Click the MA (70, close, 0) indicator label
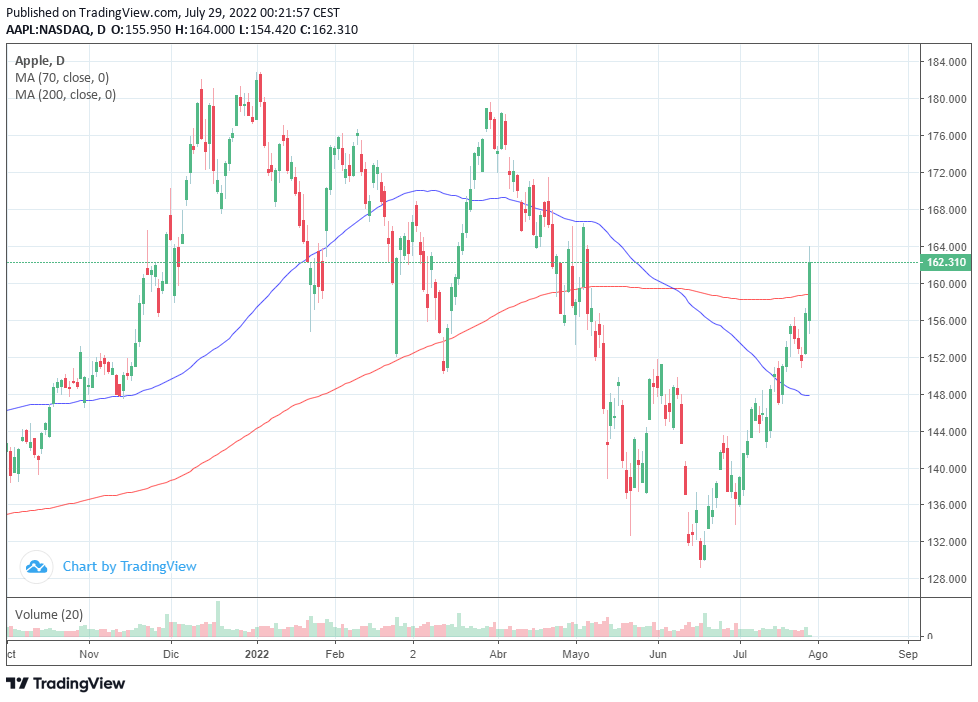The image size is (978, 702). coord(62,77)
